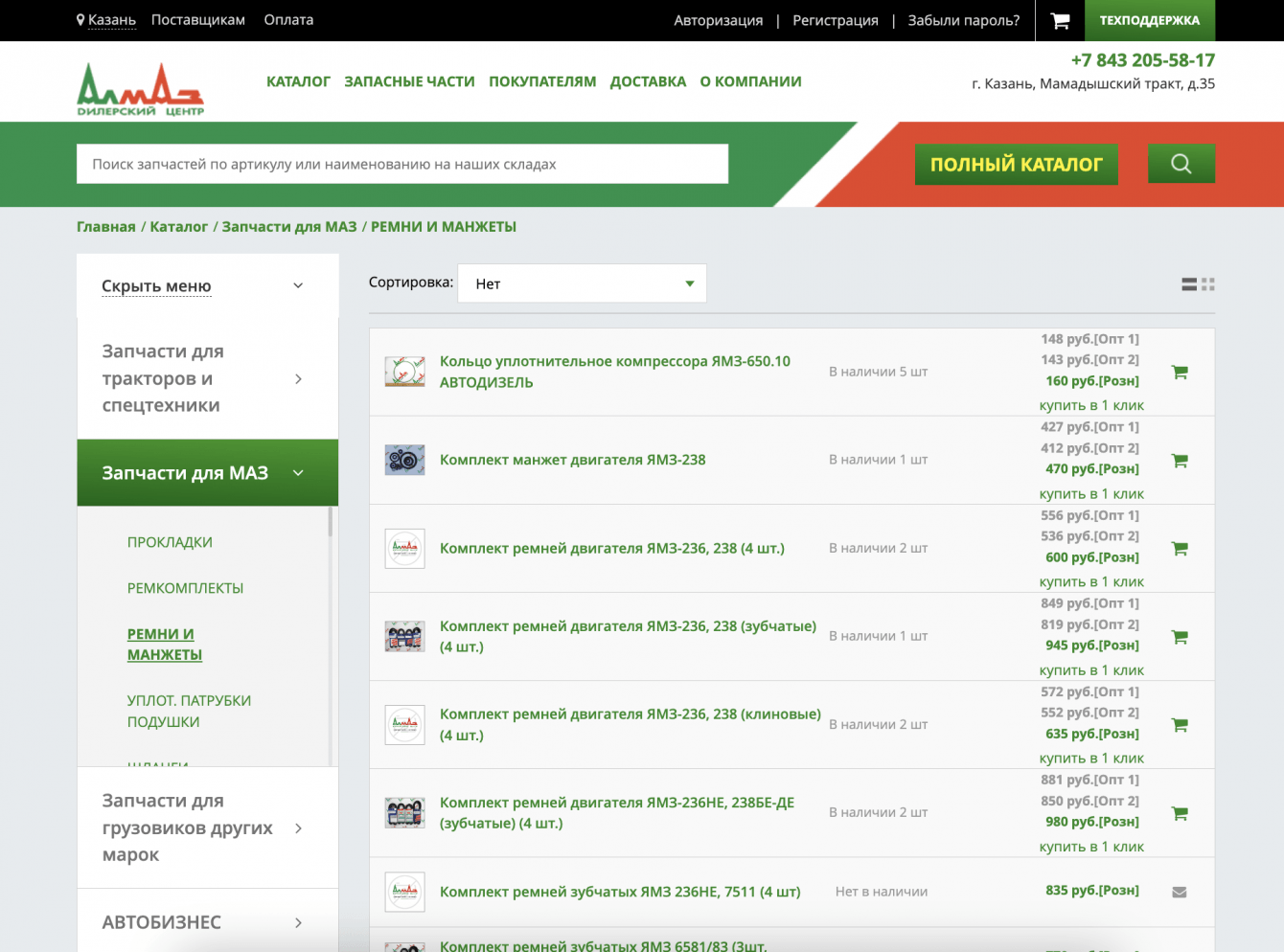Switch to grid view layout icon
The image size is (1284, 952).
pyautogui.click(x=1208, y=284)
